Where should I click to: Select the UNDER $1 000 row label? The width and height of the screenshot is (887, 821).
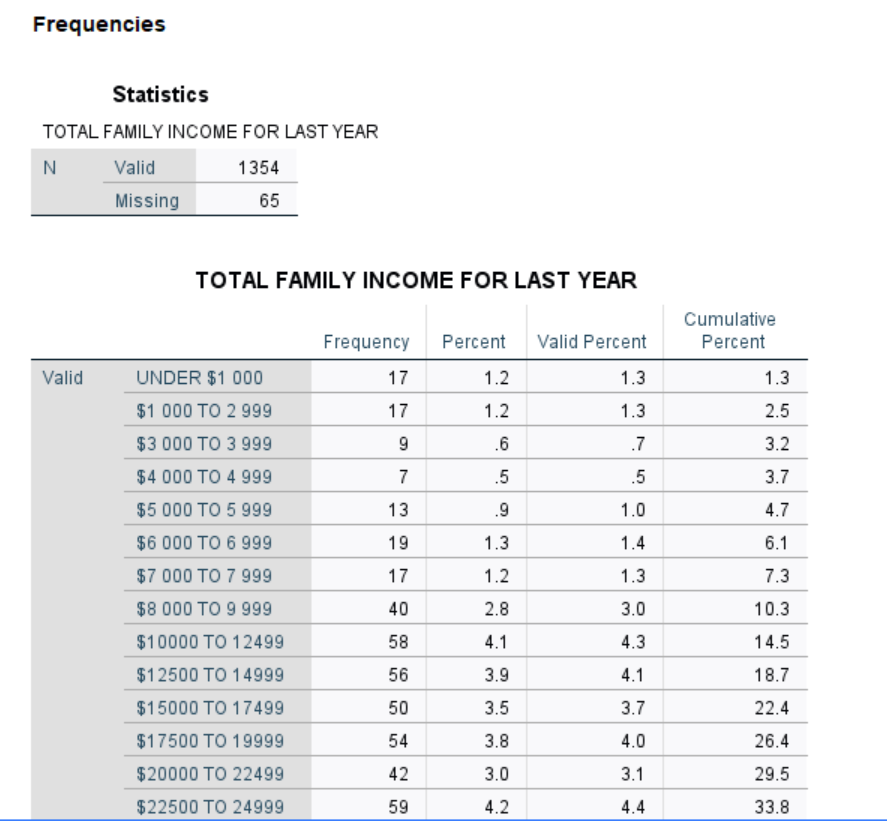(x=200, y=377)
